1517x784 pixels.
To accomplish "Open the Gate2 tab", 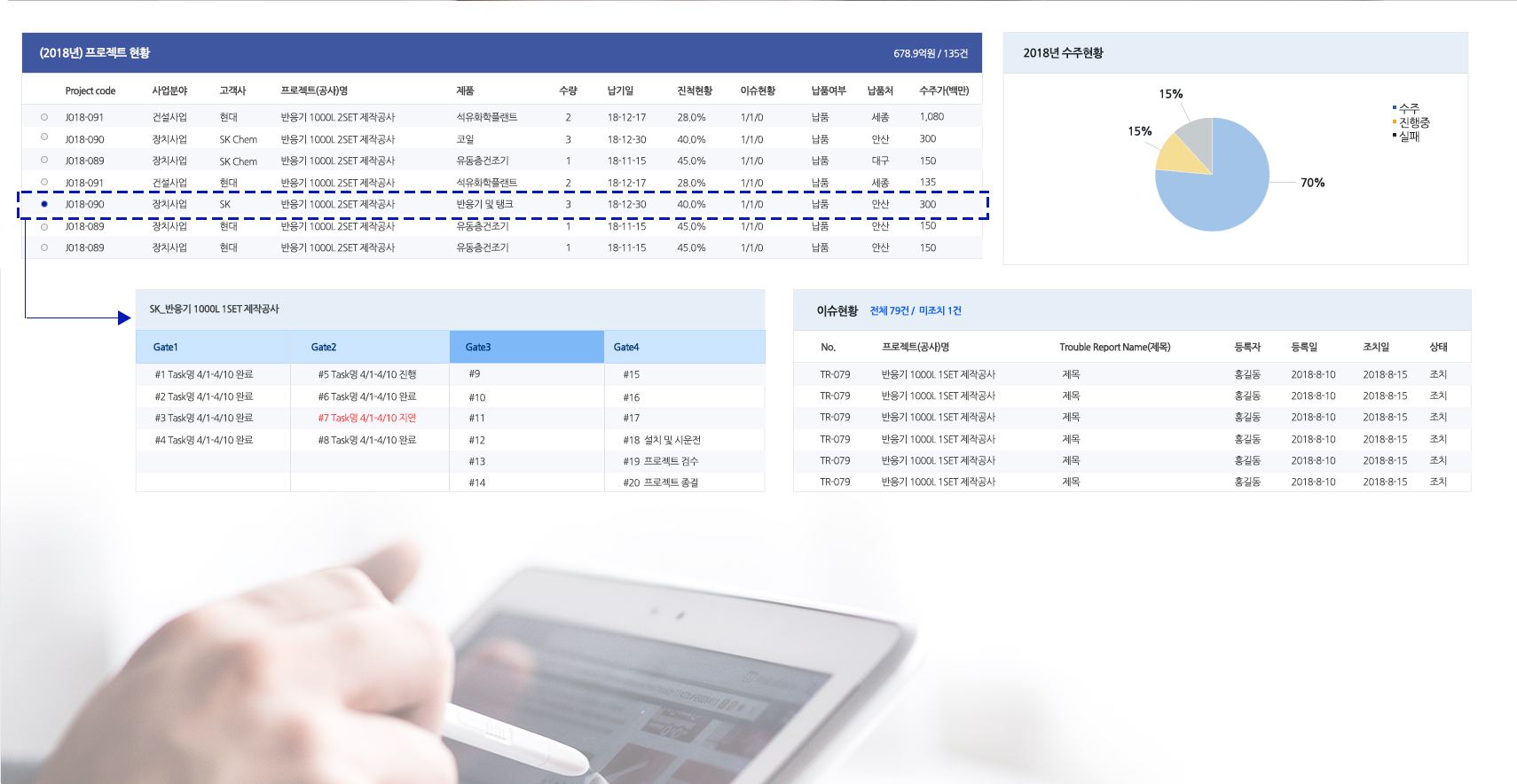I will (x=324, y=347).
